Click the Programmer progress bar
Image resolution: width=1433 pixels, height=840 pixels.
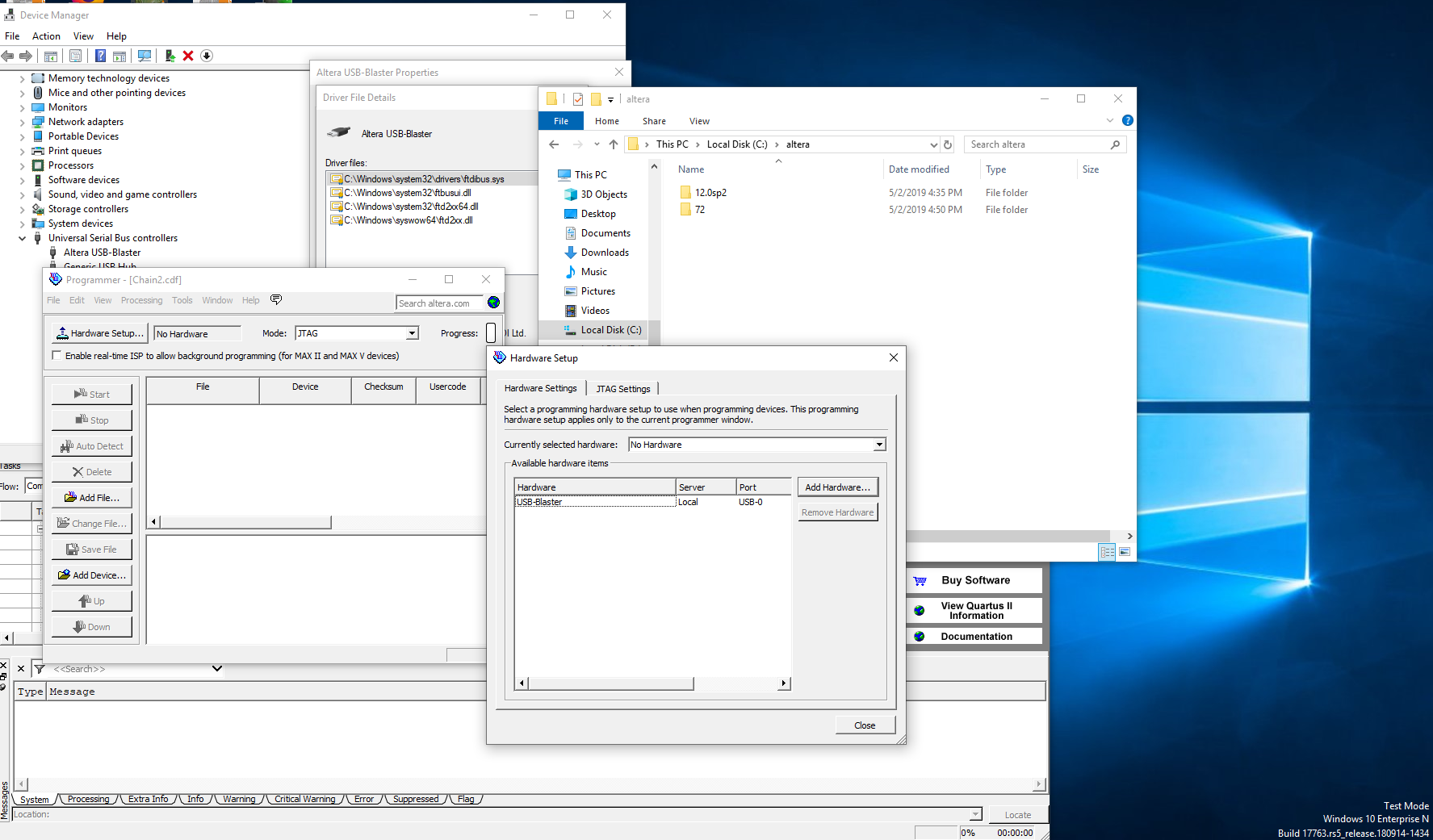pyautogui.click(x=491, y=332)
